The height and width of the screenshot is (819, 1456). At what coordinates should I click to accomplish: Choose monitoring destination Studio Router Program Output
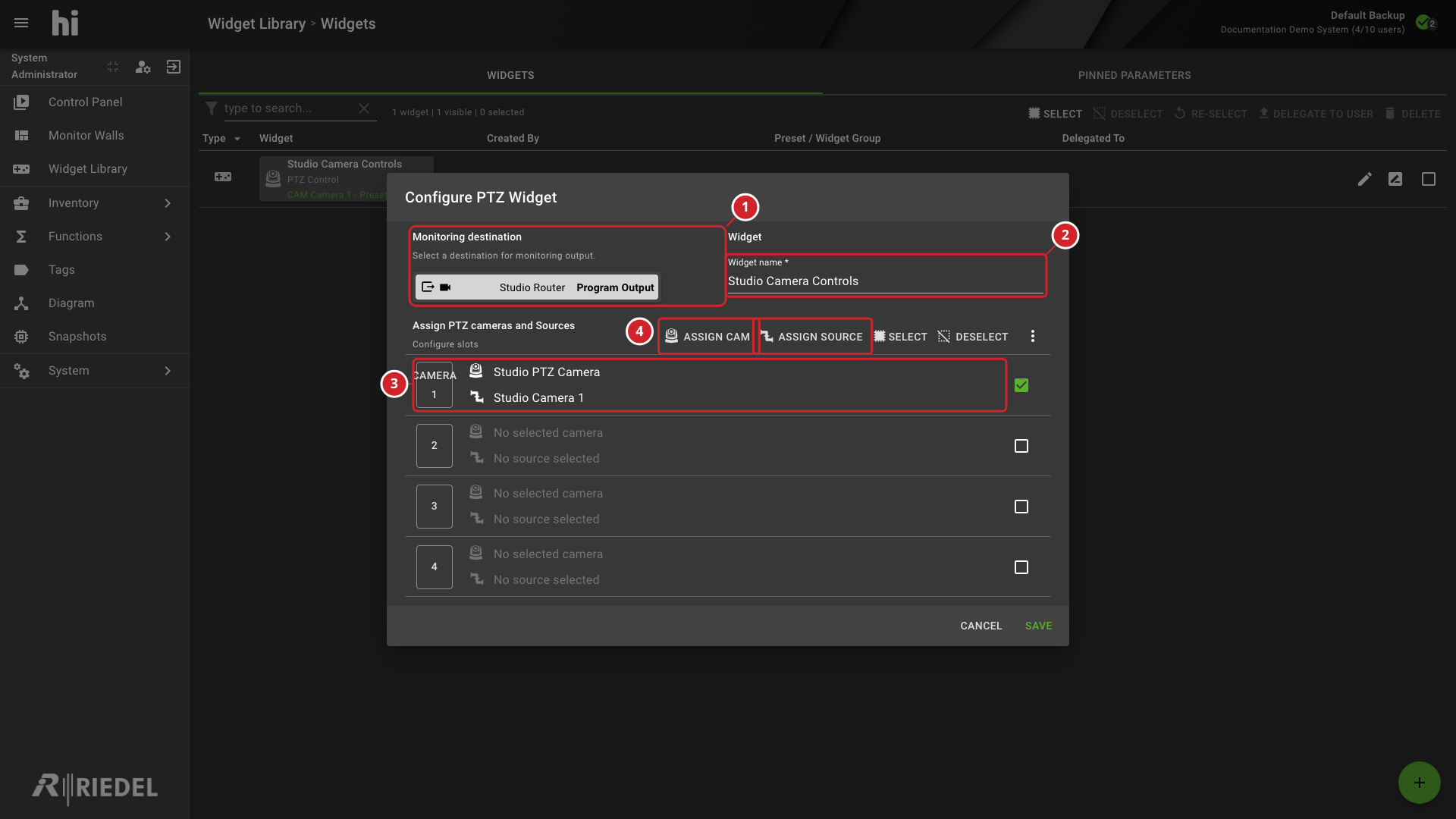point(537,287)
